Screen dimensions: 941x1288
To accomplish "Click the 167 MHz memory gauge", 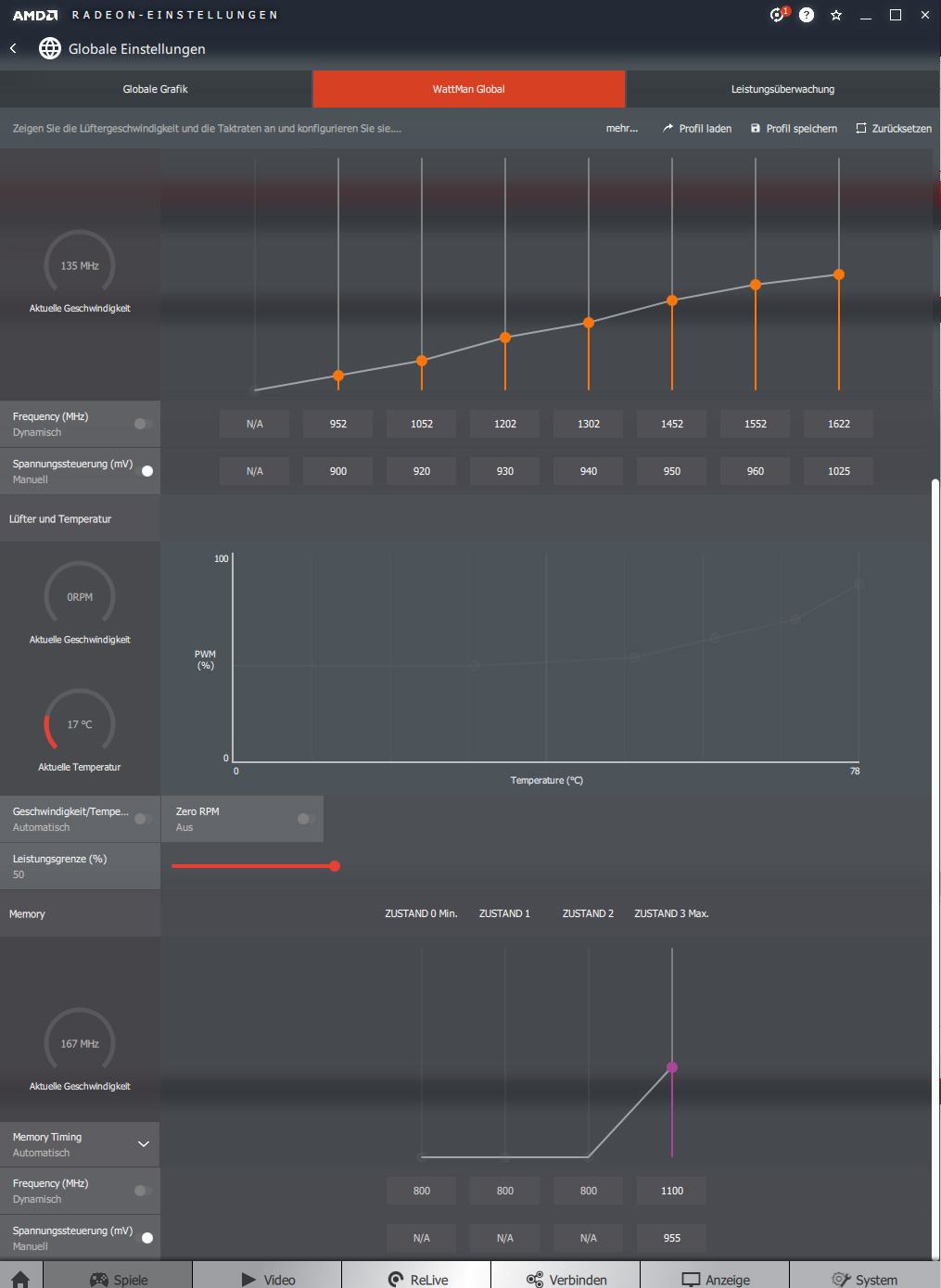I will click(80, 1043).
